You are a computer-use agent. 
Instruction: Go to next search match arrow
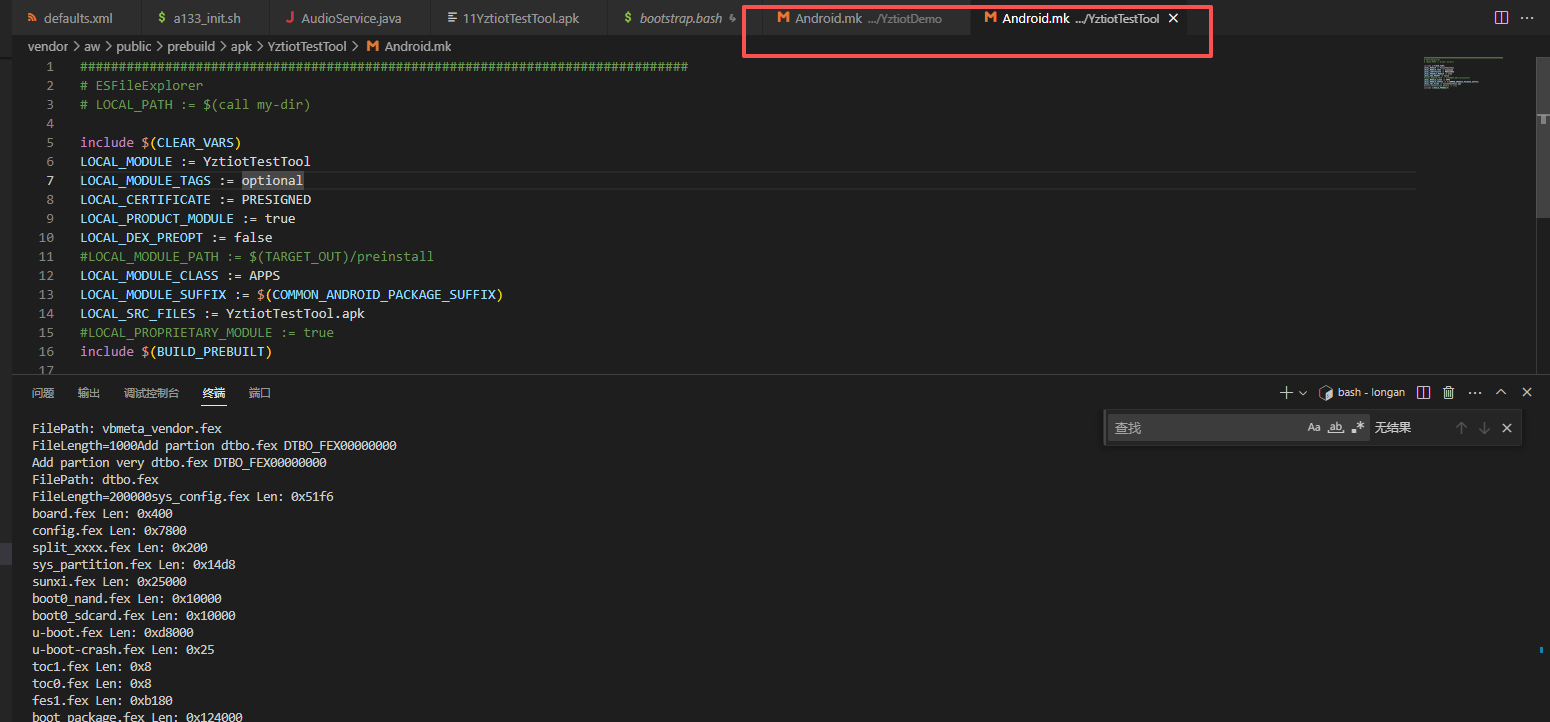[1484, 428]
